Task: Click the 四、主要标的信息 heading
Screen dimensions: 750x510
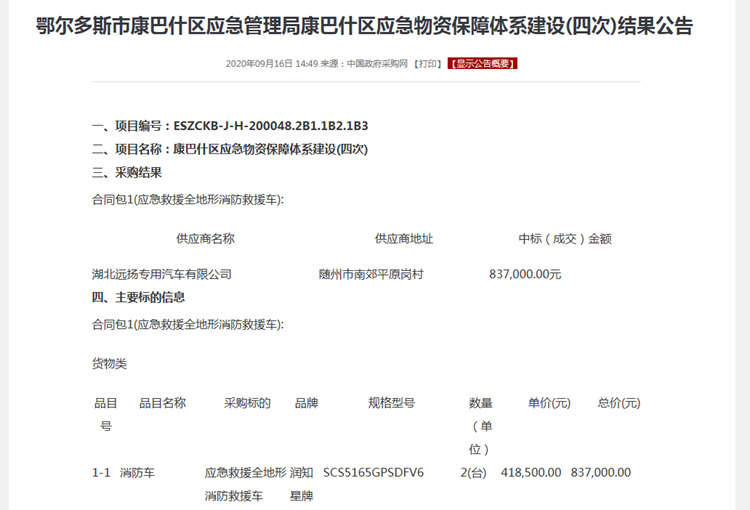Action: coord(138,297)
